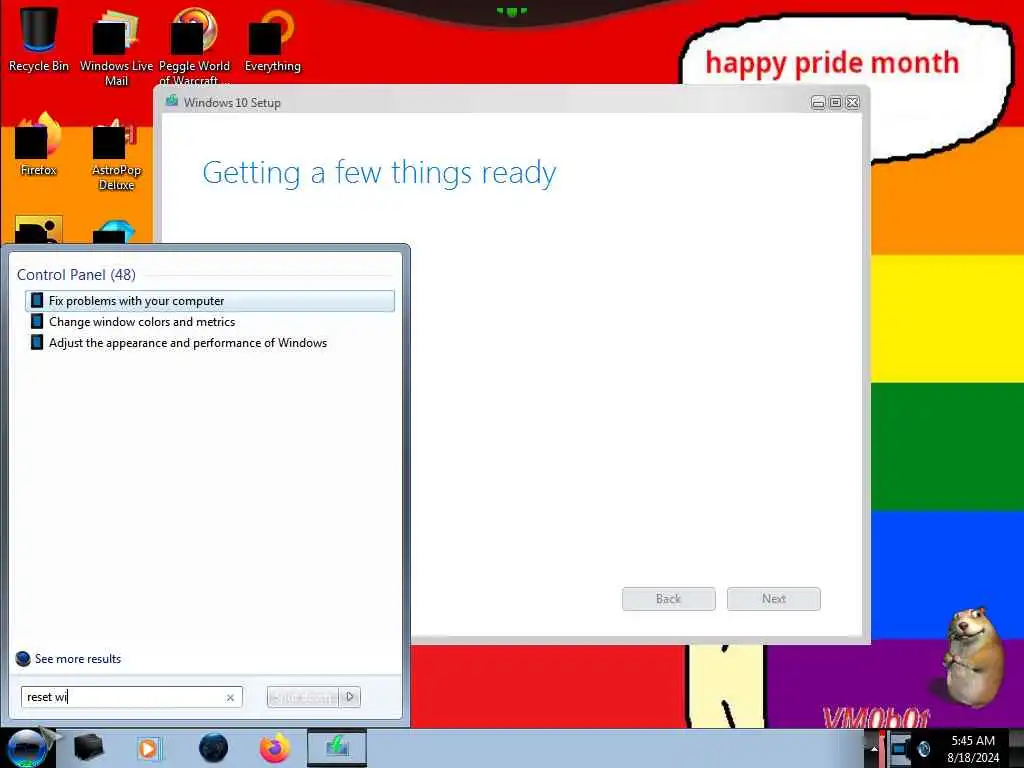Select the Firefox desktop shortcut
Screen dimensions: 1024x768
coord(39,145)
